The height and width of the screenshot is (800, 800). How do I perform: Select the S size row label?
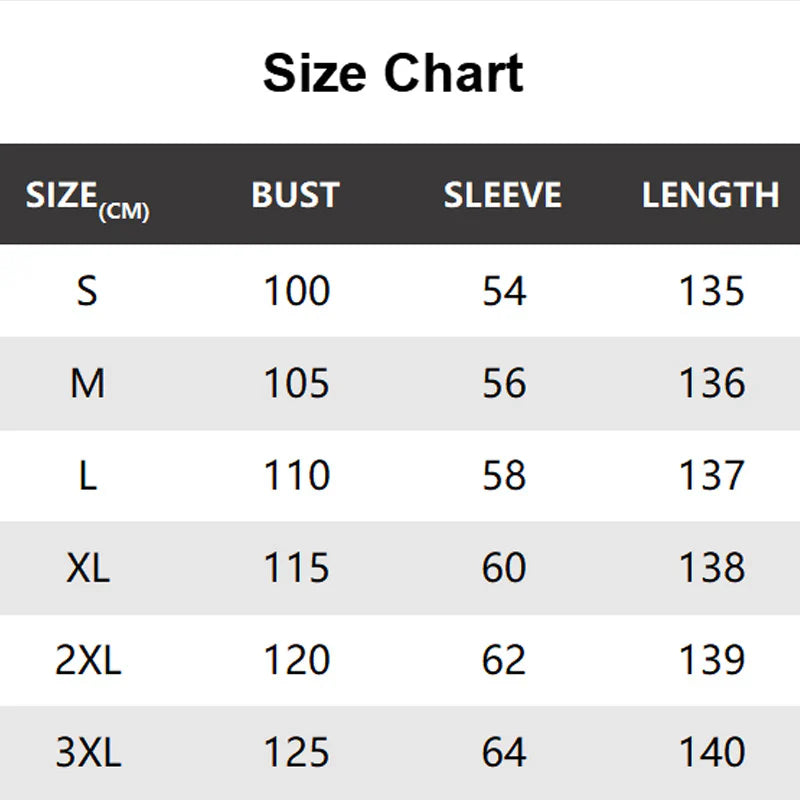coord(87,291)
